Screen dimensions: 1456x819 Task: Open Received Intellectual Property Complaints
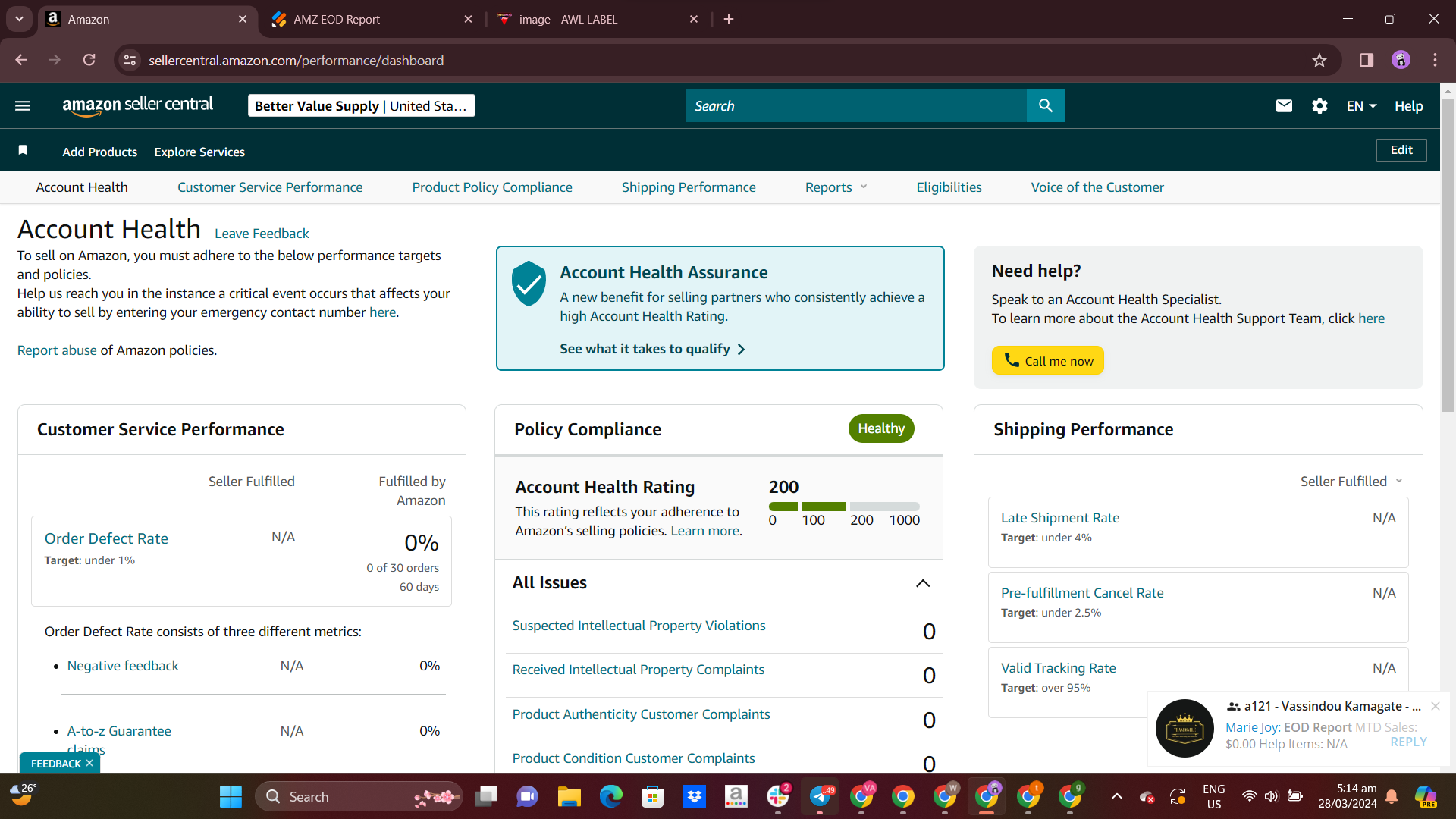coord(638,670)
